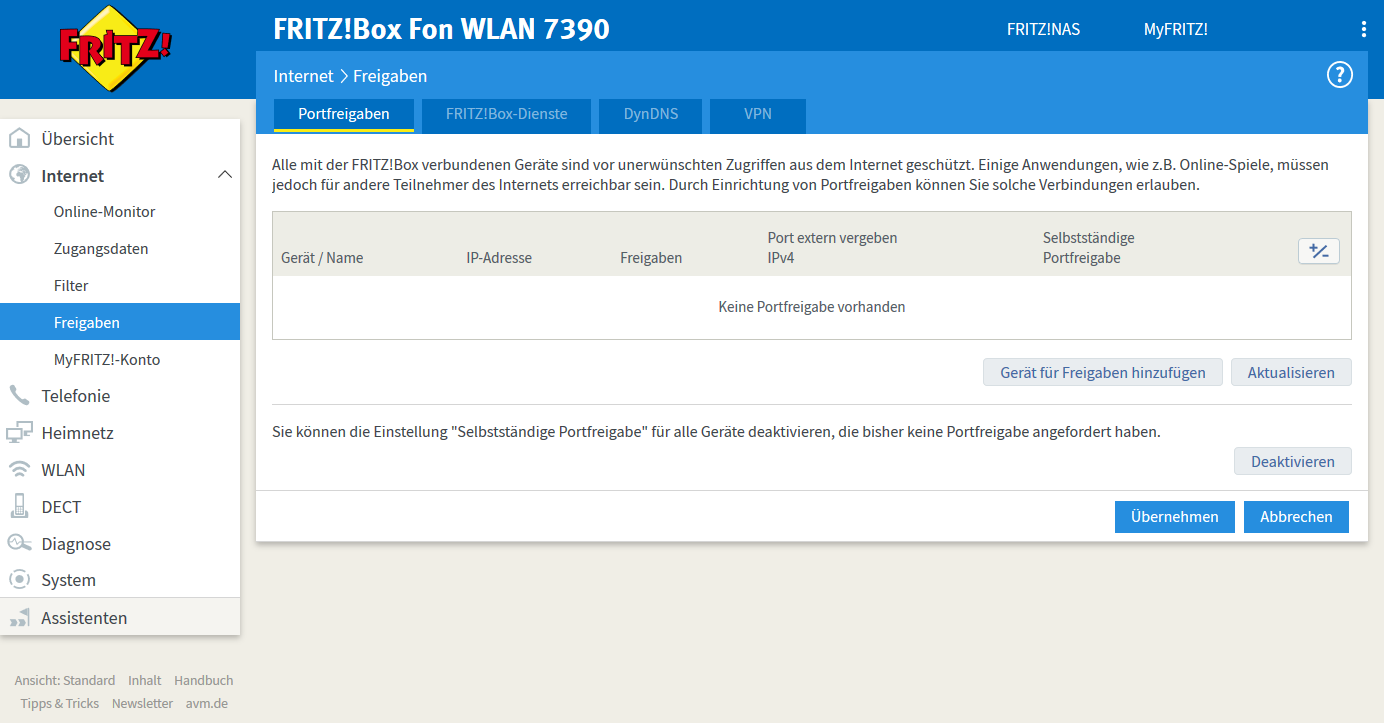Viewport: 1384px width, 723px height.
Task: Click the Übersicht house icon
Action: 19,138
